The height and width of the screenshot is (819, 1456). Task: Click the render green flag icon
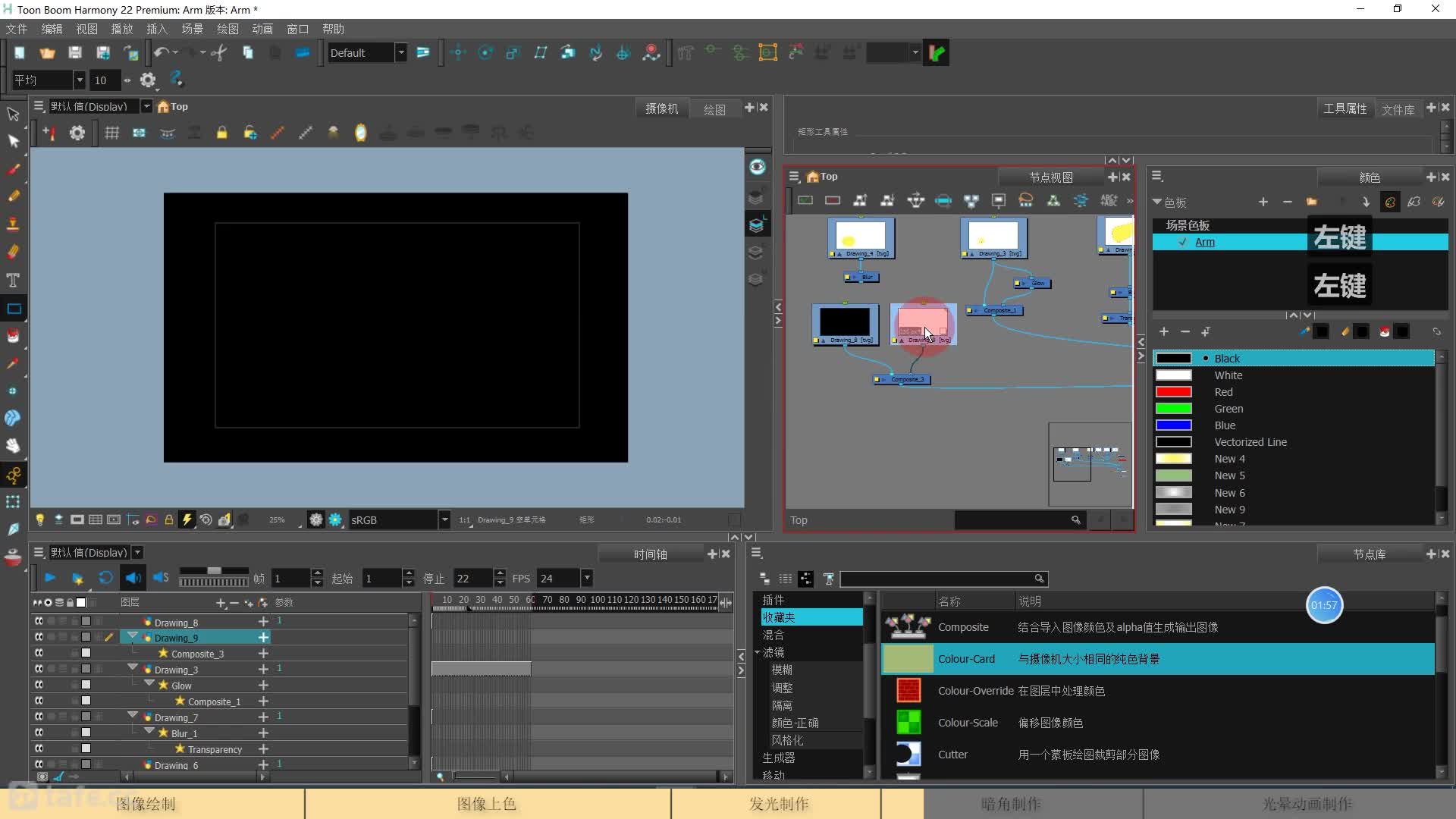937,53
